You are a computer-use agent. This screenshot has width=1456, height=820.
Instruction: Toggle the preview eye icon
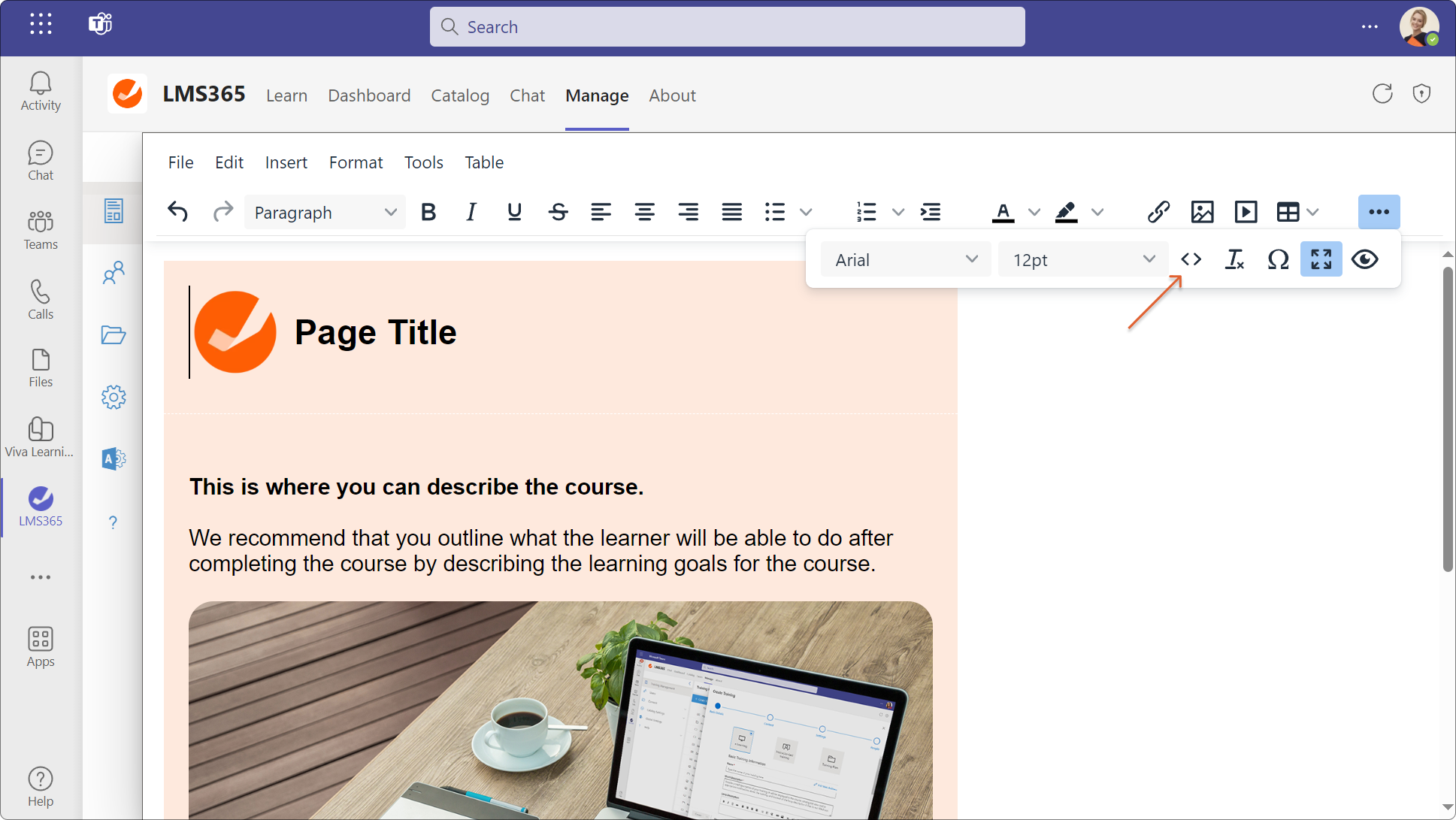1364,259
